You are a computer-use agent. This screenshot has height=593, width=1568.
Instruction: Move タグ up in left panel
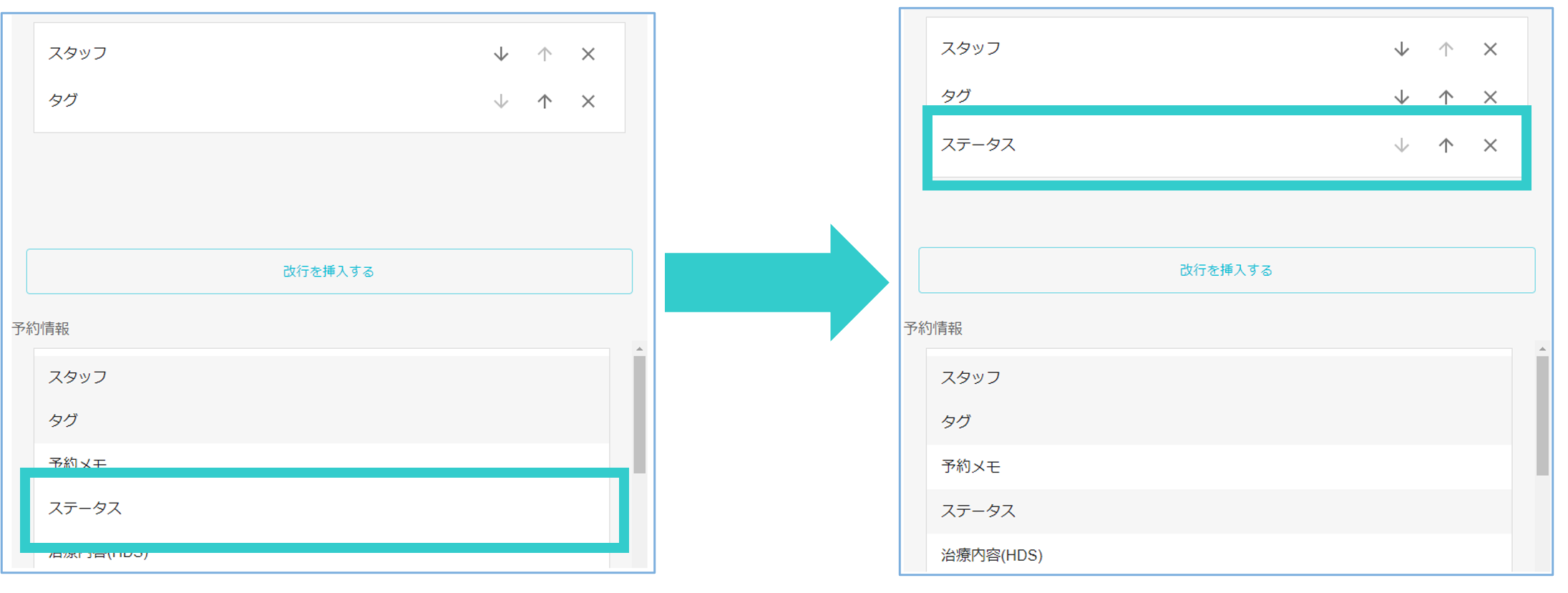pyautogui.click(x=545, y=101)
